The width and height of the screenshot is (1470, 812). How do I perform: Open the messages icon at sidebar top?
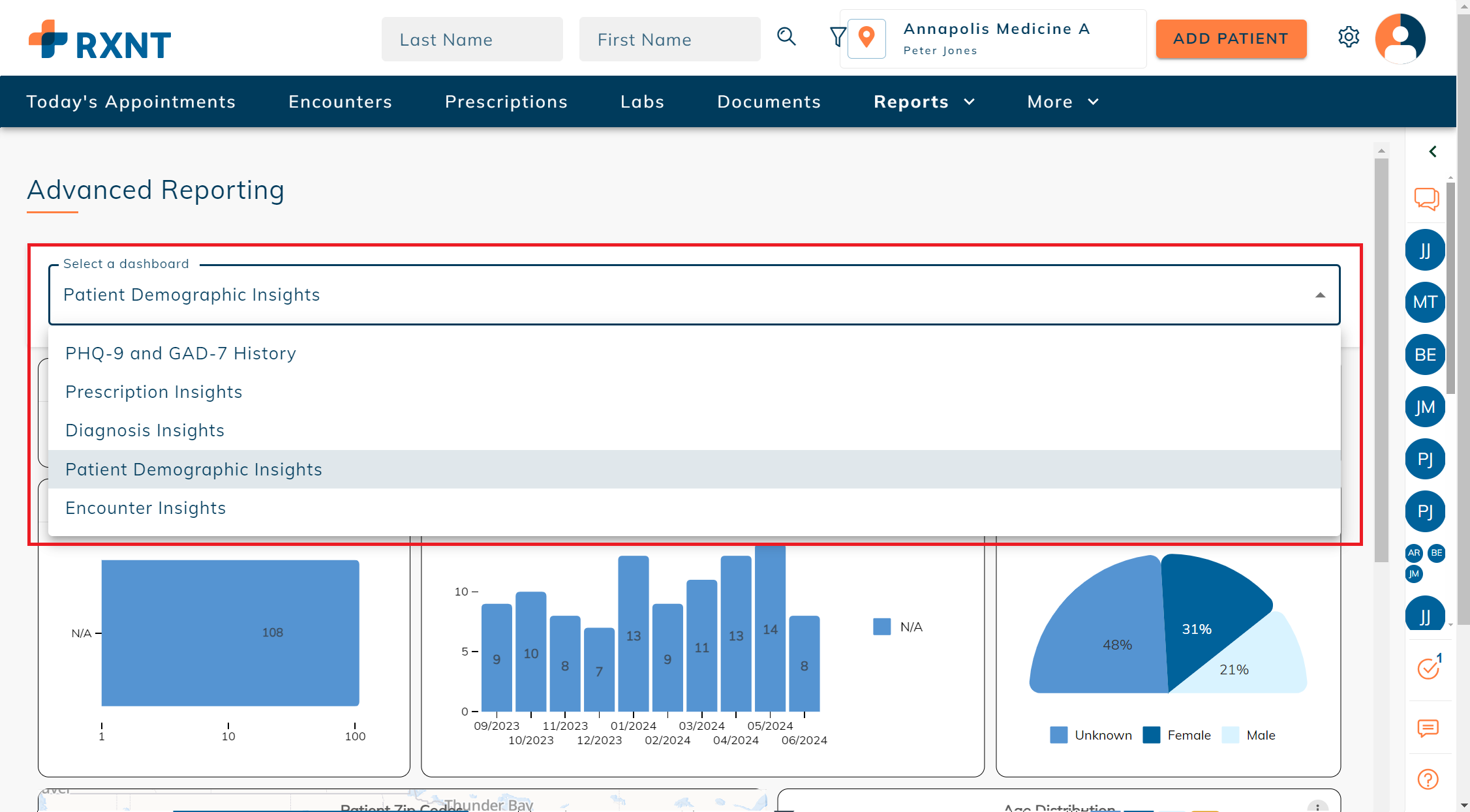coord(1426,200)
